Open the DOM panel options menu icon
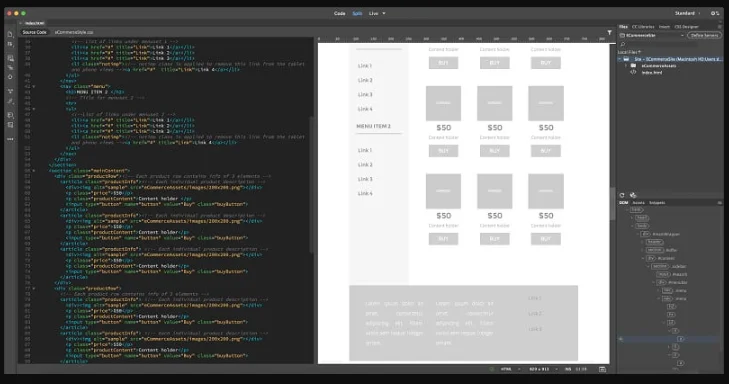This screenshot has height=384, width=729. click(x=719, y=203)
